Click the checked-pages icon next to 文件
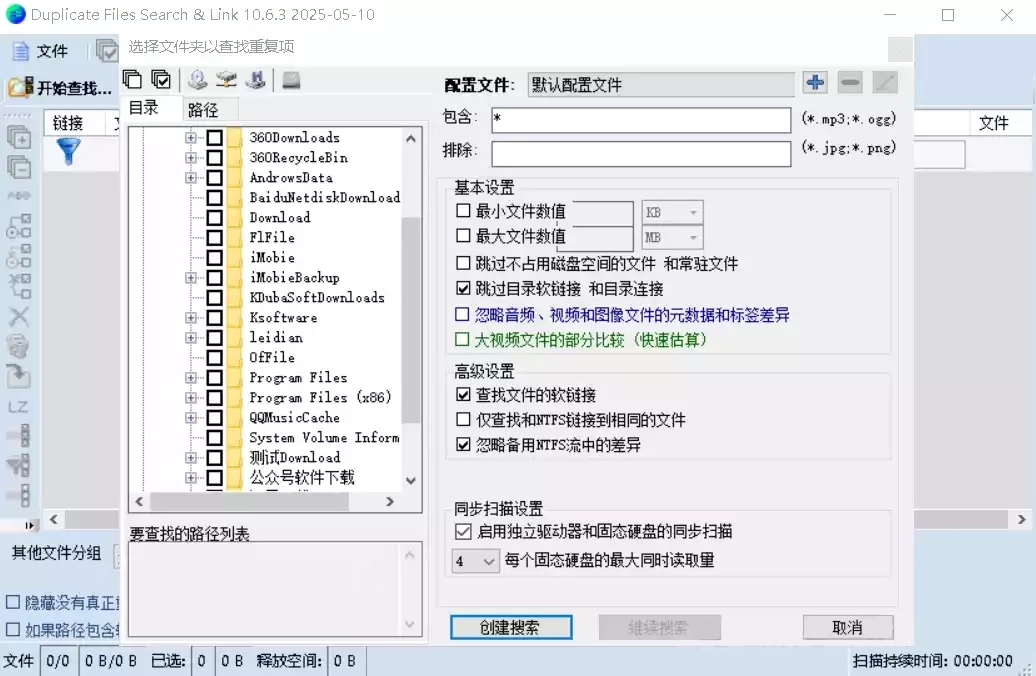Viewport: 1036px width, 676px height. (106, 50)
